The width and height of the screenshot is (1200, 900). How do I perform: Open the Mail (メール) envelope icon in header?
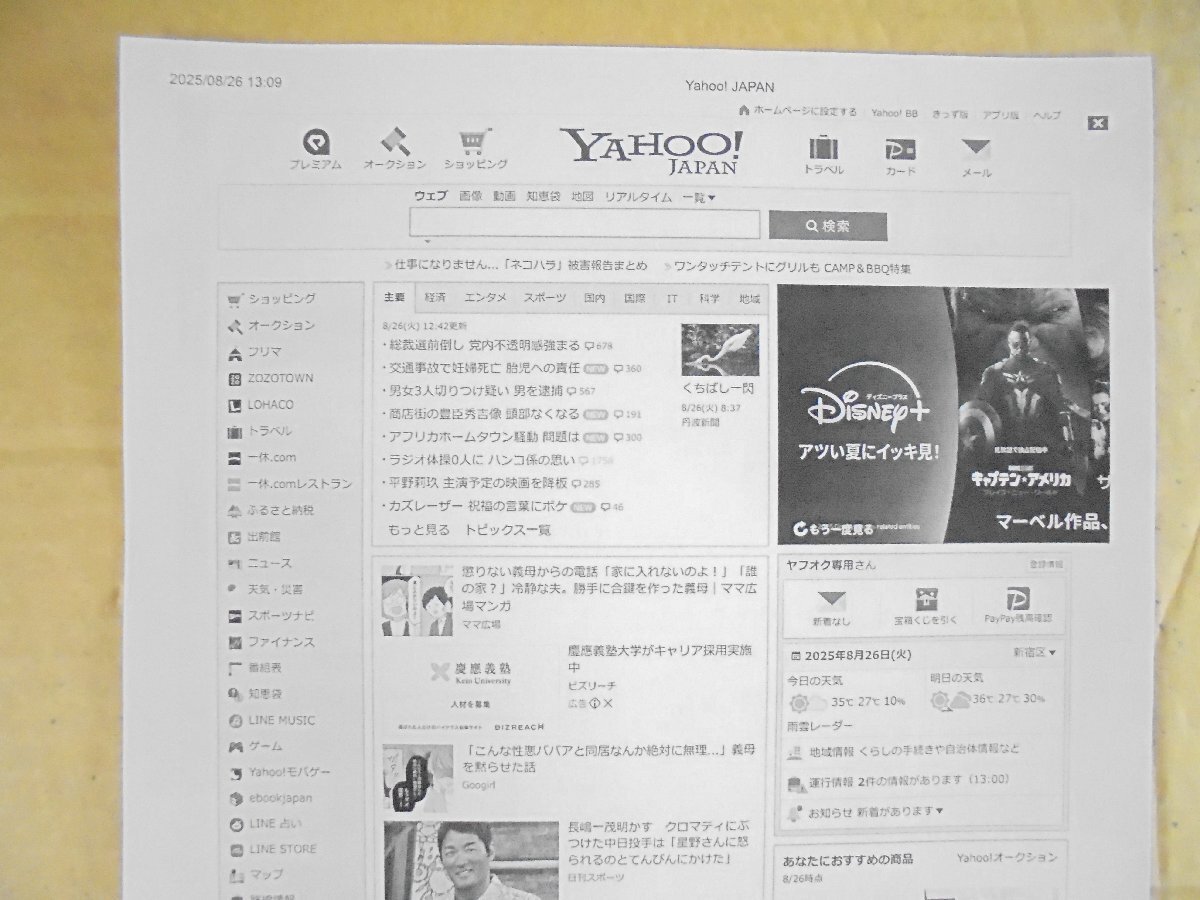click(x=976, y=151)
